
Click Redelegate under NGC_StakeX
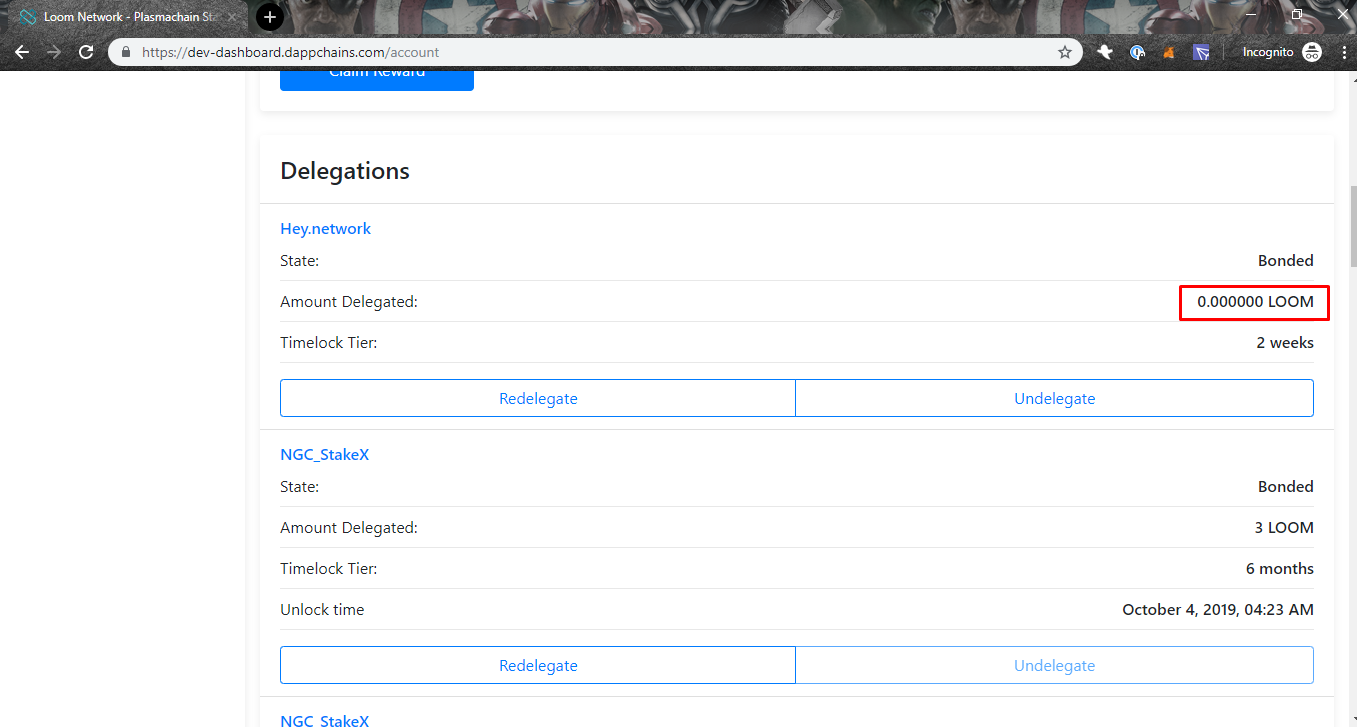click(538, 664)
